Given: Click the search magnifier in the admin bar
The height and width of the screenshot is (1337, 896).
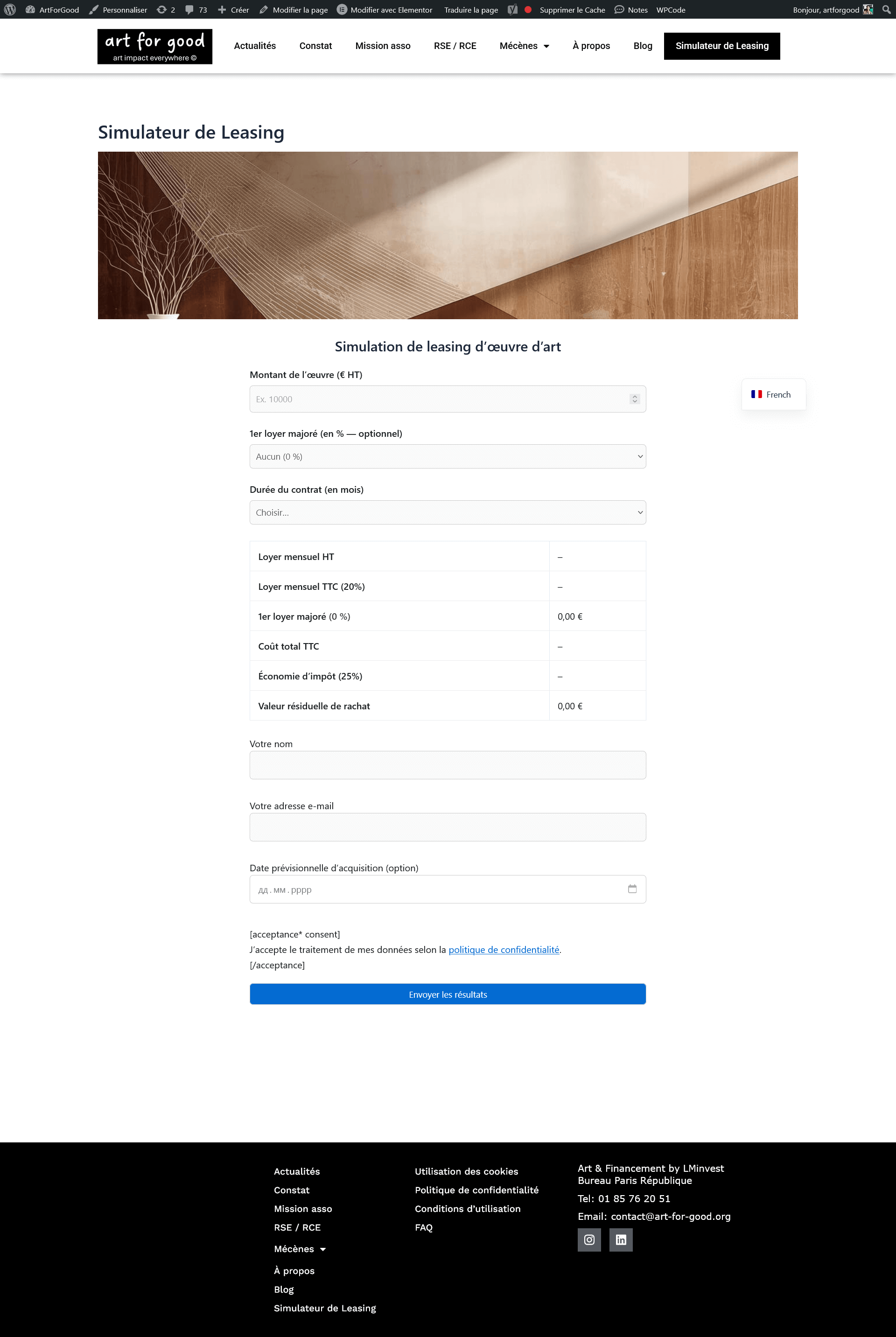Looking at the screenshot, I should 886,9.
